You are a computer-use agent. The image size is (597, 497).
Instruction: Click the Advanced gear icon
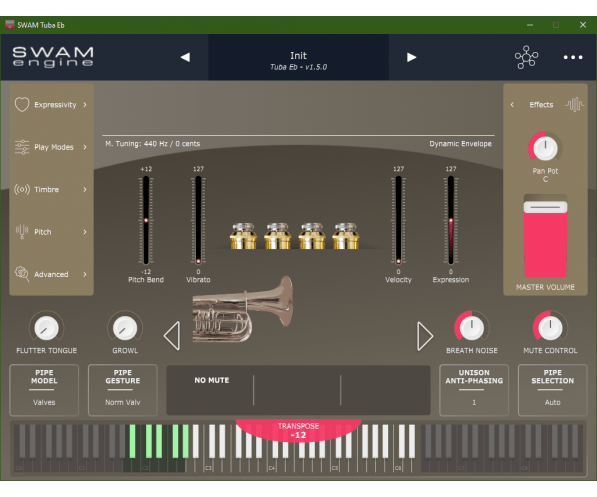tap(22, 274)
